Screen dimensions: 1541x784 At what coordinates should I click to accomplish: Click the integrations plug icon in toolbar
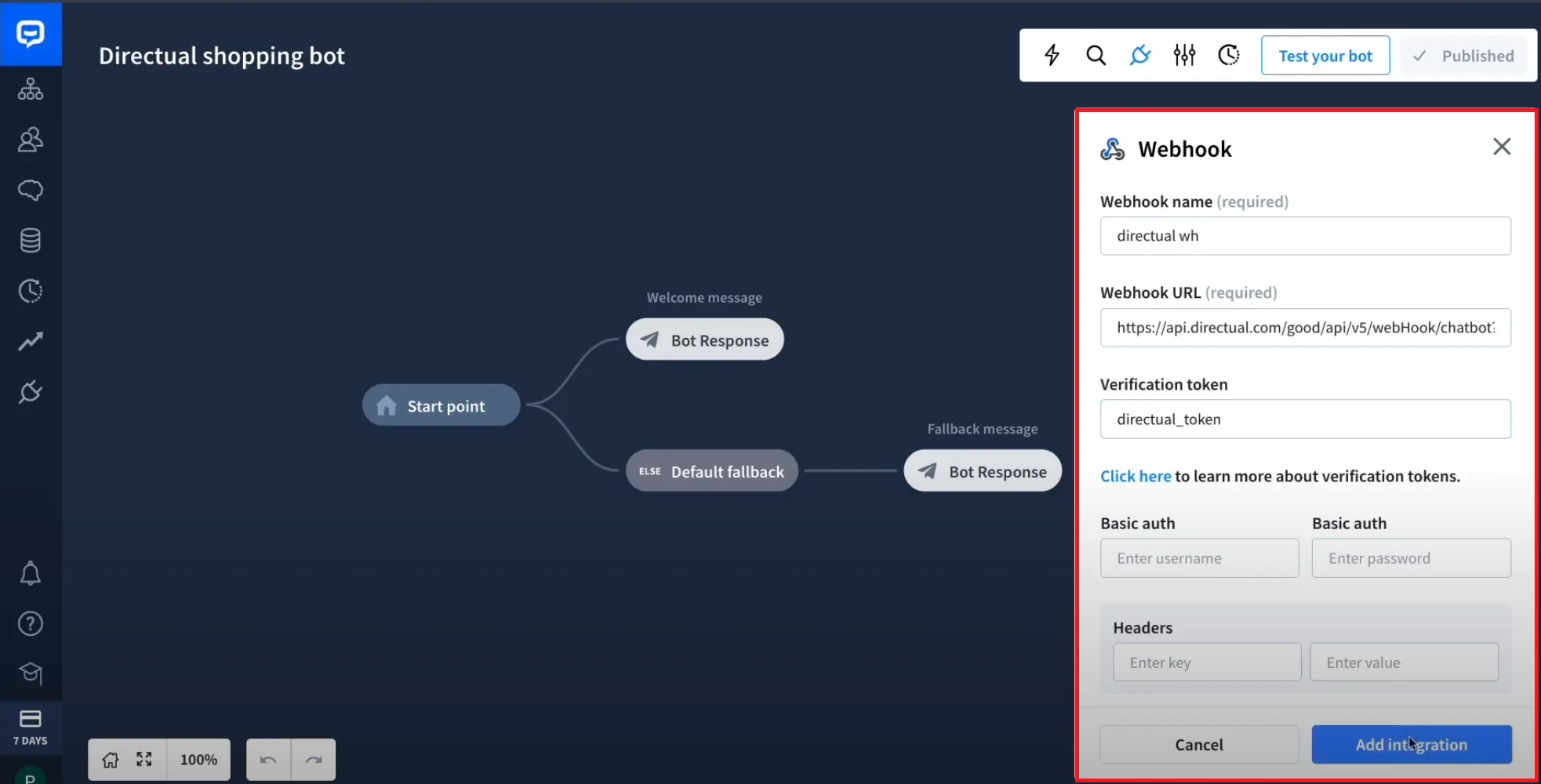[x=1139, y=55]
